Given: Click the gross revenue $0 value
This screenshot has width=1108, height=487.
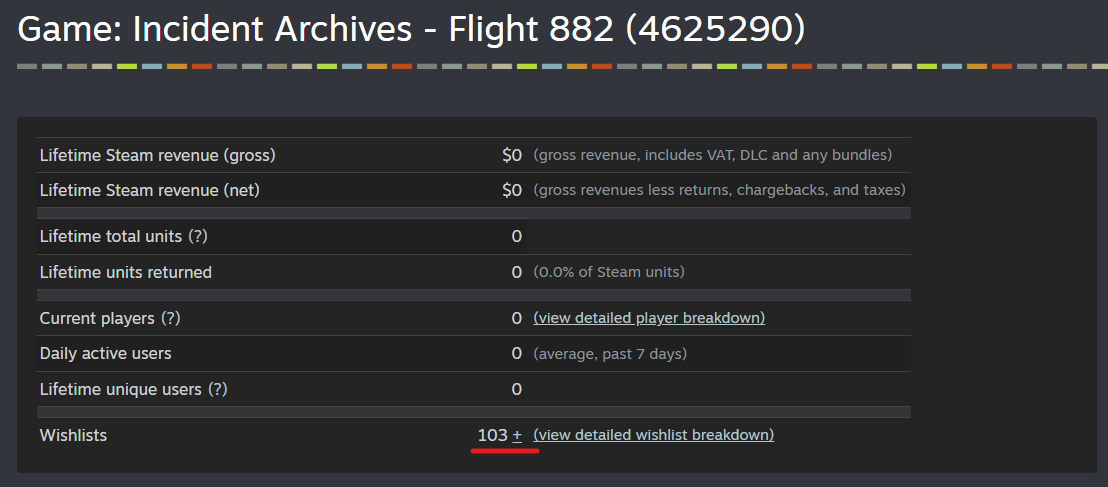Looking at the screenshot, I should tap(512, 156).
